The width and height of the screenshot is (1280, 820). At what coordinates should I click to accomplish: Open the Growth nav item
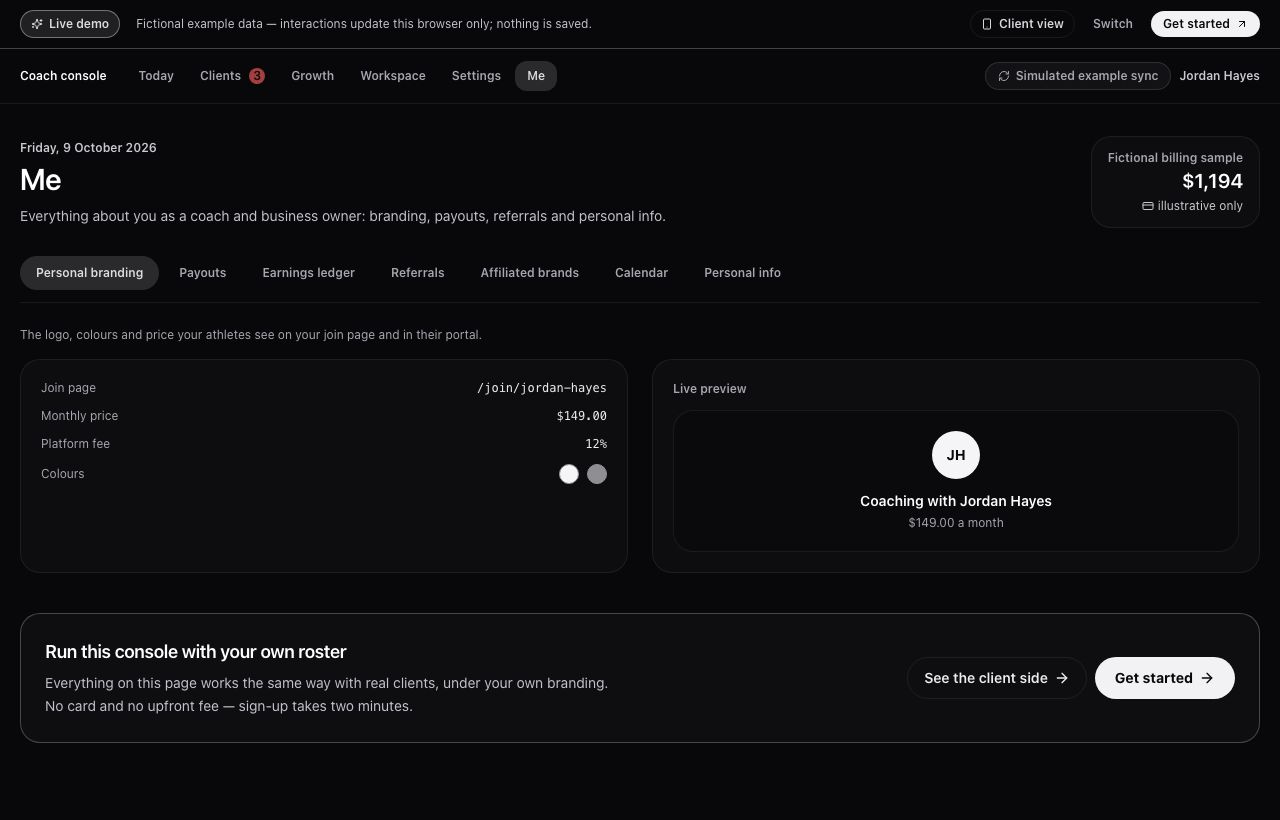click(x=313, y=76)
